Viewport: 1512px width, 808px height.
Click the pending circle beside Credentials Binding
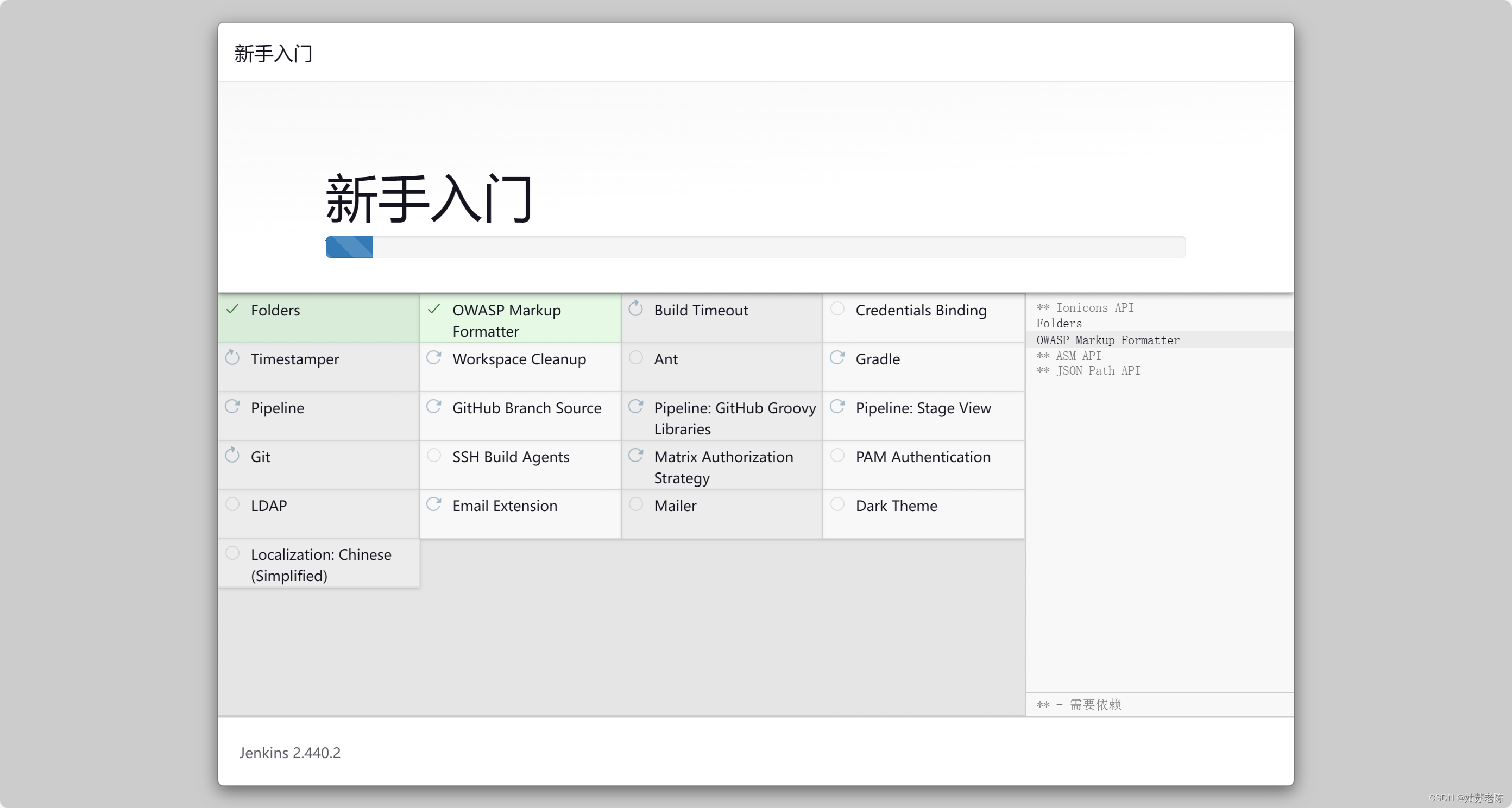[x=837, y=308]
